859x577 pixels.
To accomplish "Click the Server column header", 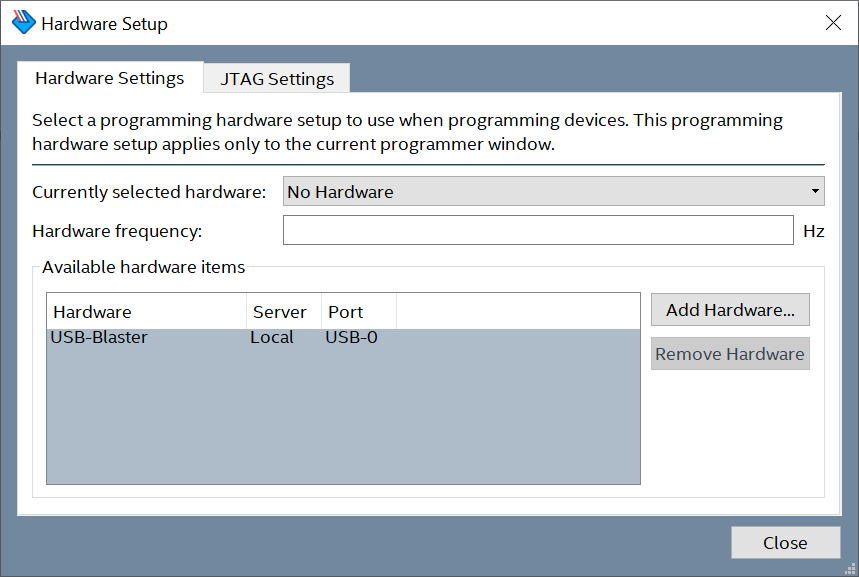I will click(283, 312).
